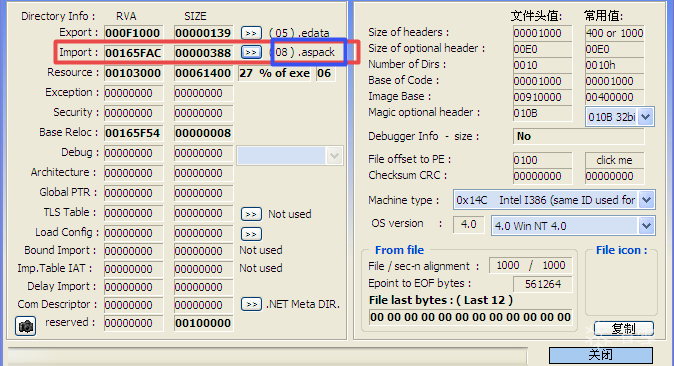Click the 关闭 (close) button

[600, 355]
